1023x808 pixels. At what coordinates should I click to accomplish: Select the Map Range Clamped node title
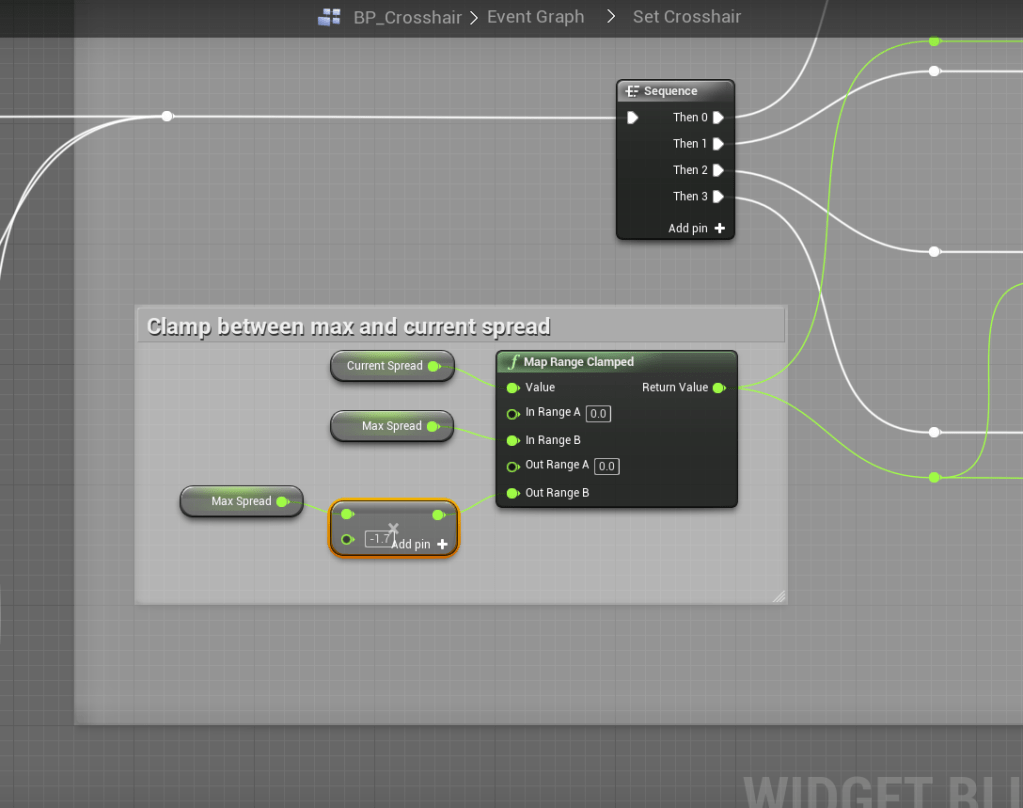coord(579,362)
